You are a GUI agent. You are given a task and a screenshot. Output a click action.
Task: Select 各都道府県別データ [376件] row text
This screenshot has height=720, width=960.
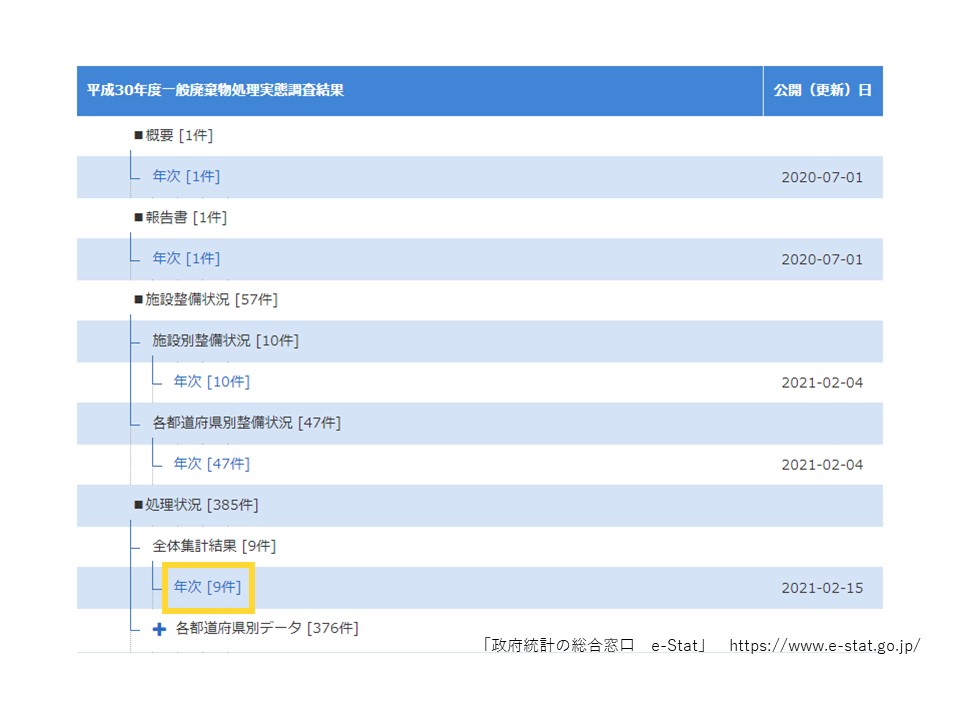click(x=267, y=628)
